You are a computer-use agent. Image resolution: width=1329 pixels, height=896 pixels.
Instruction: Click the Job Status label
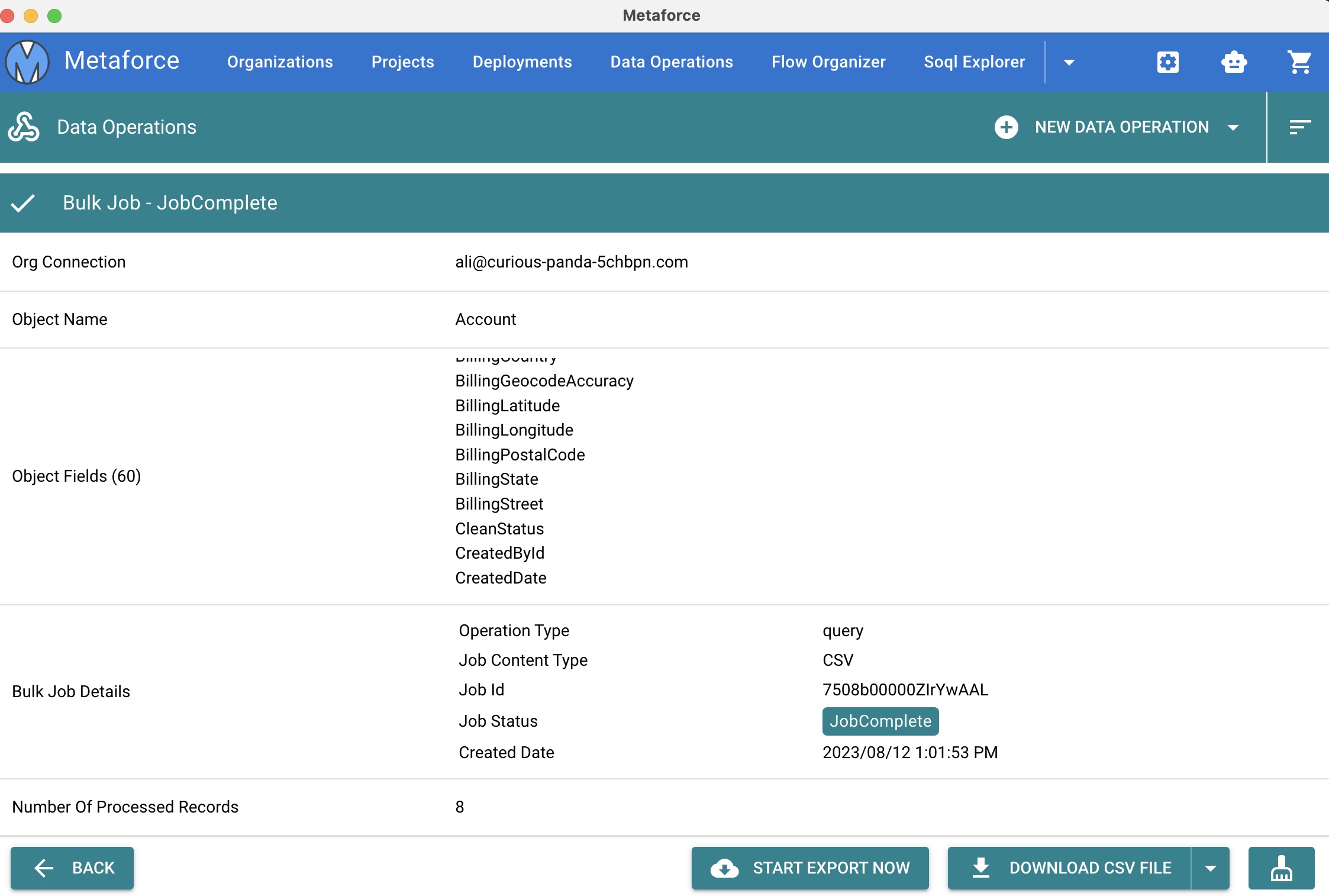click(498, 721)
